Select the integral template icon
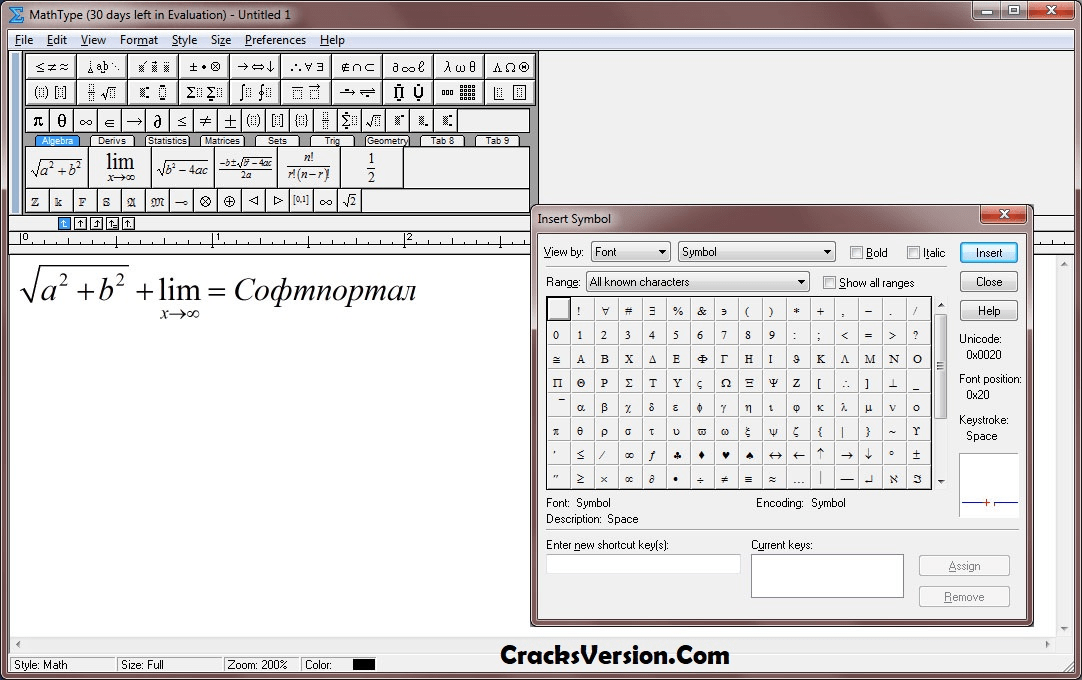 (x=249, y=92)
